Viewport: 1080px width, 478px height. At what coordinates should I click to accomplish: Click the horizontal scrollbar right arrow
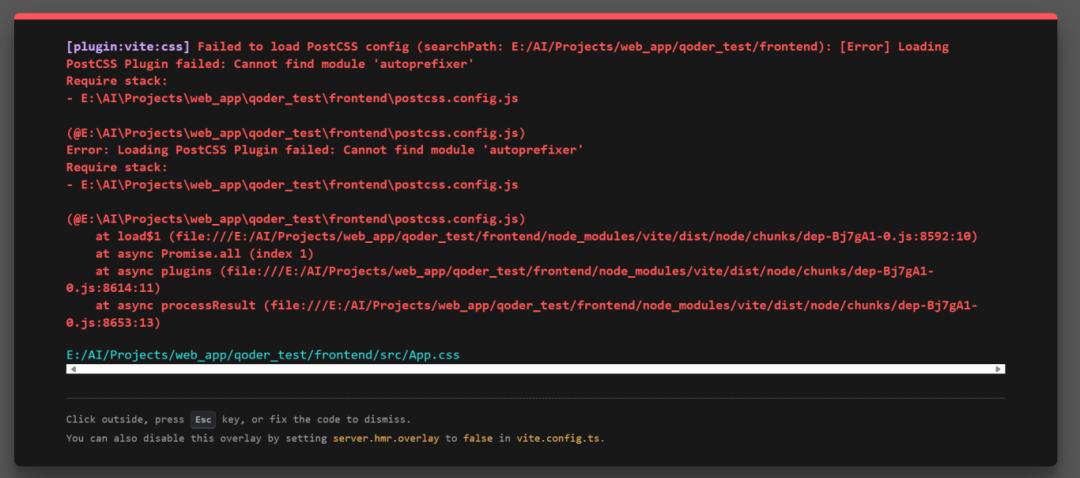pos(998,369)
